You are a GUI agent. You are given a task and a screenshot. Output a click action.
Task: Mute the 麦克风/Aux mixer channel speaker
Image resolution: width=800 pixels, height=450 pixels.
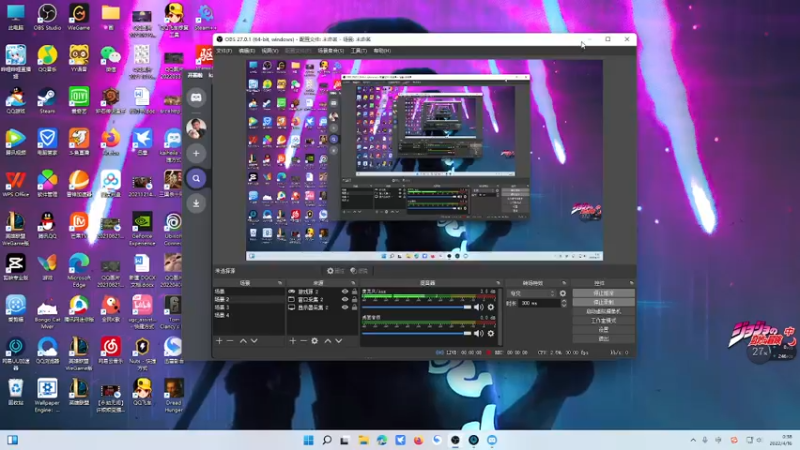(479, 307)
